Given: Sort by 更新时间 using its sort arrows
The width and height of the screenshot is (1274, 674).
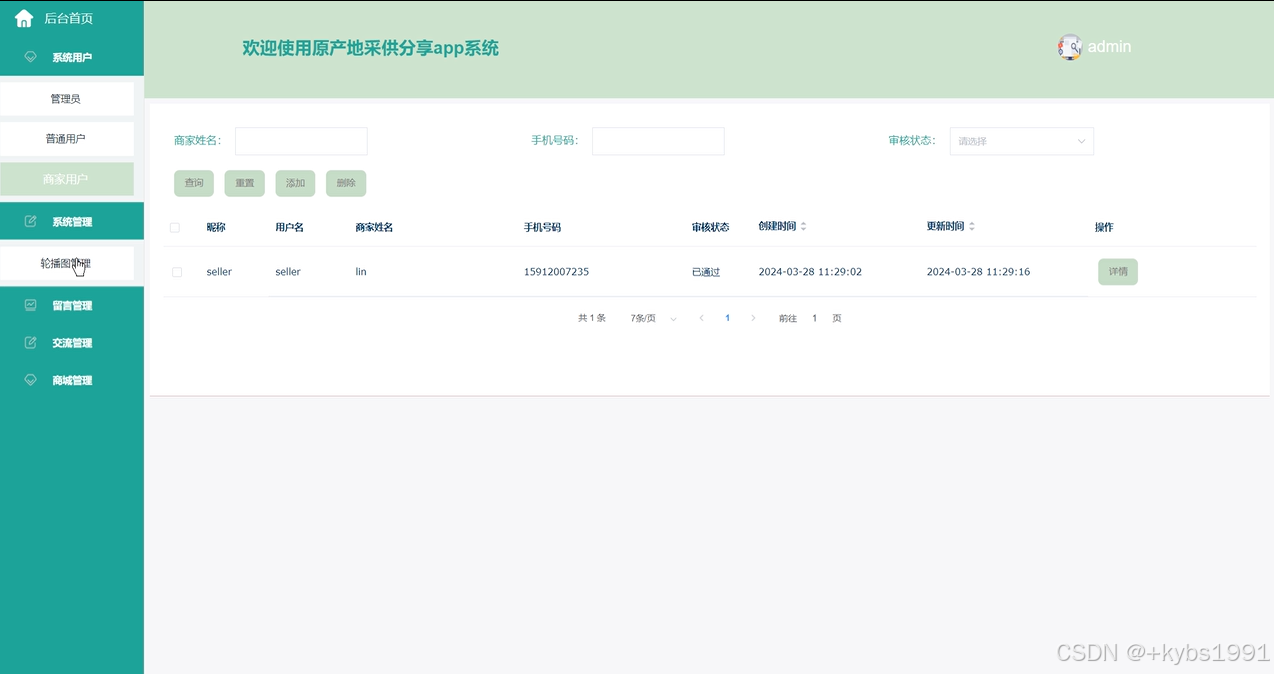Looking at the screenshot, I should pos(971,227).
